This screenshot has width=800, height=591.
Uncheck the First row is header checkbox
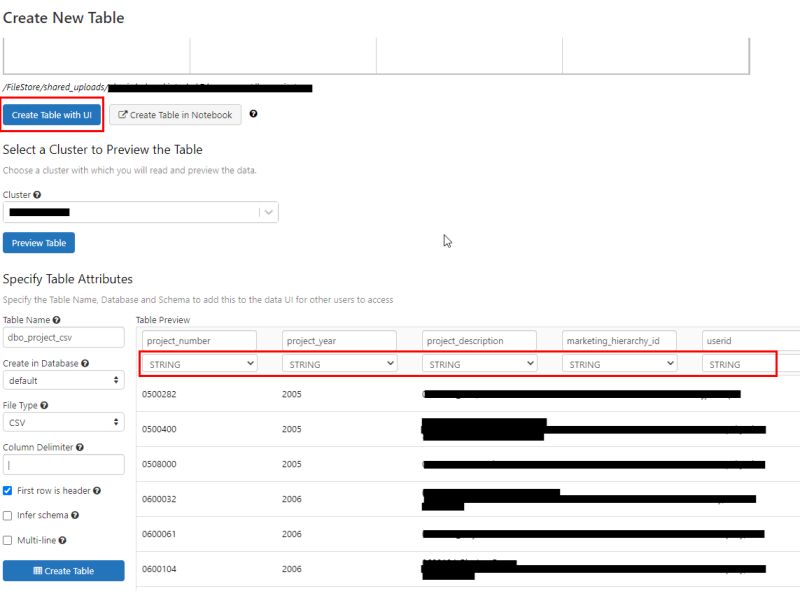pos(8,490)
